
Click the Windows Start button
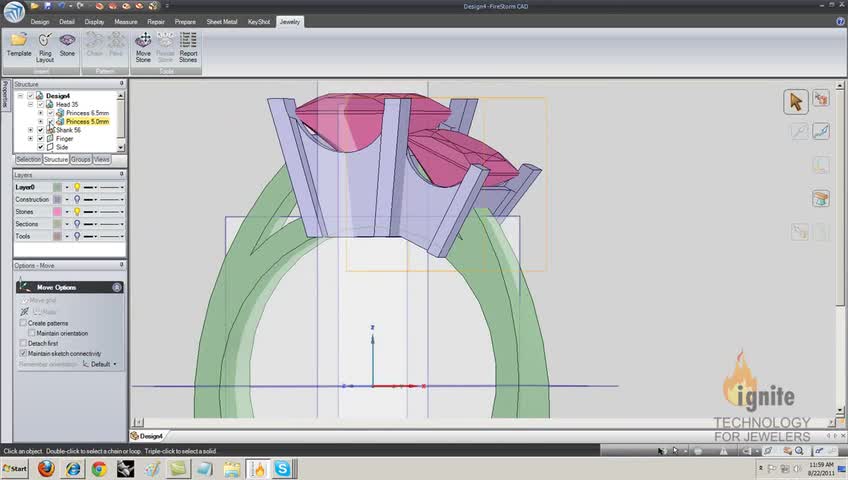pyautogui.click(x=14, y=468)
